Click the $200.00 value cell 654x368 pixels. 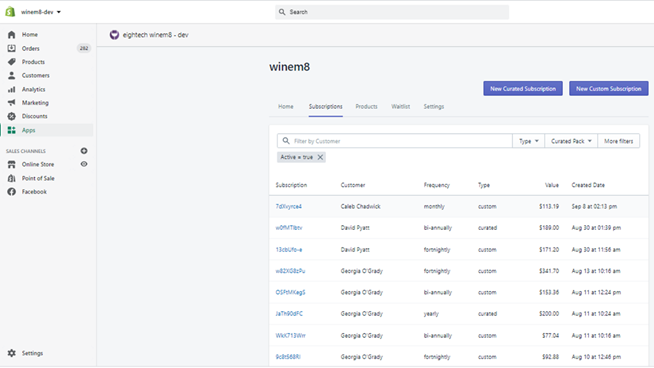(549, 314)
